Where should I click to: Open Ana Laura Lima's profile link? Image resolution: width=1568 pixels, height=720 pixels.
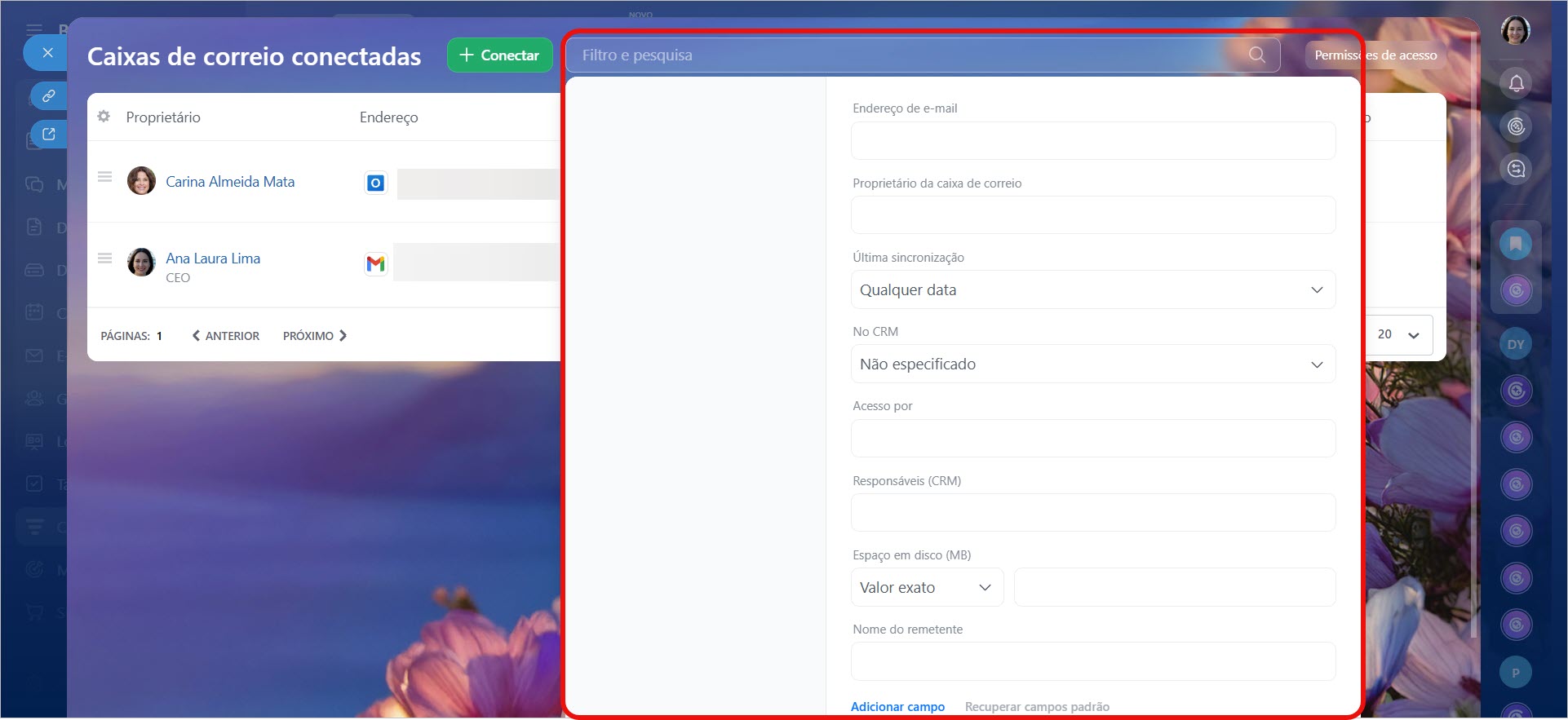[x=213, y=258]
